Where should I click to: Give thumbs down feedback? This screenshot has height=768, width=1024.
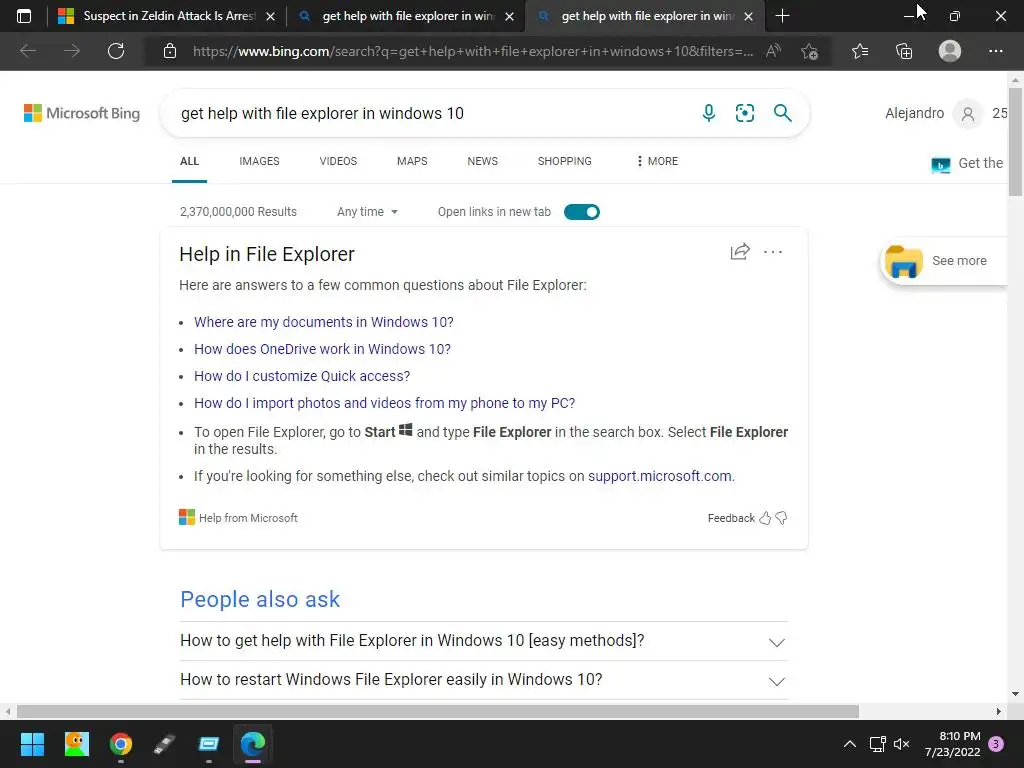[781, 518]
